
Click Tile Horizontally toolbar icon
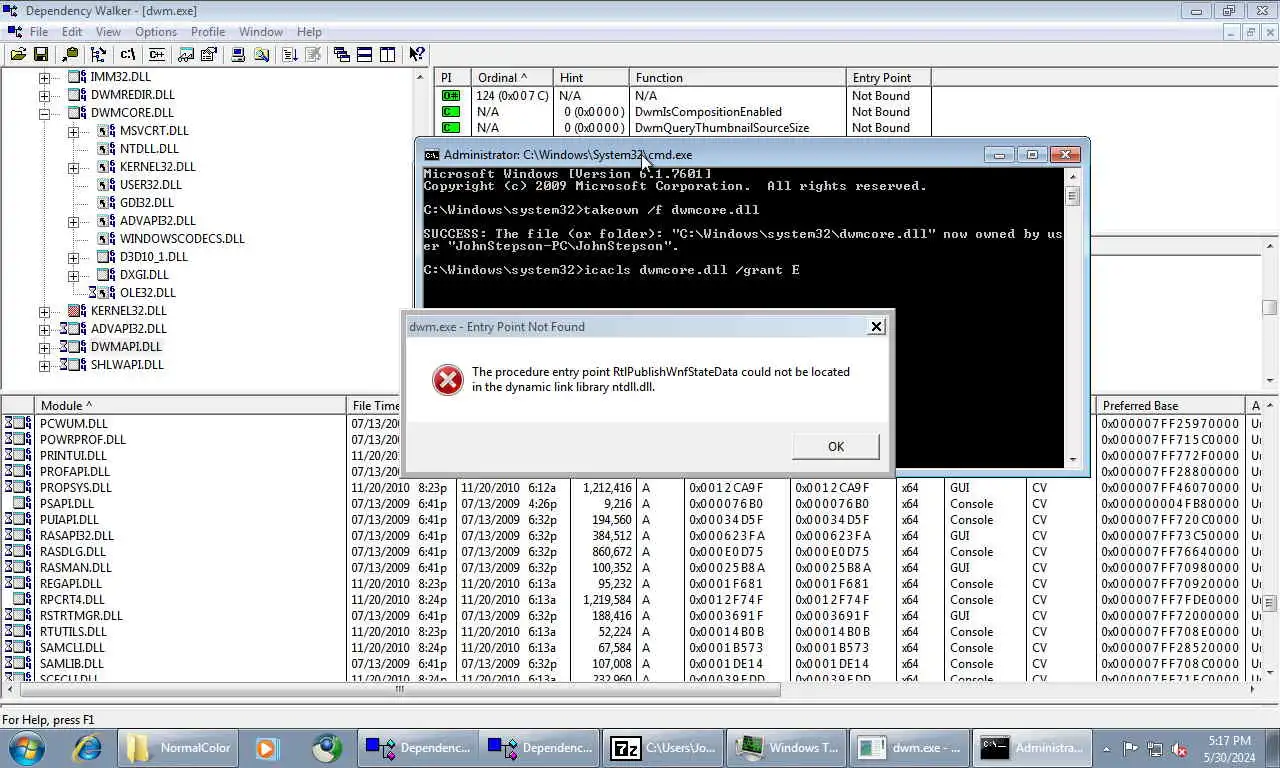(x=365, y=54)
